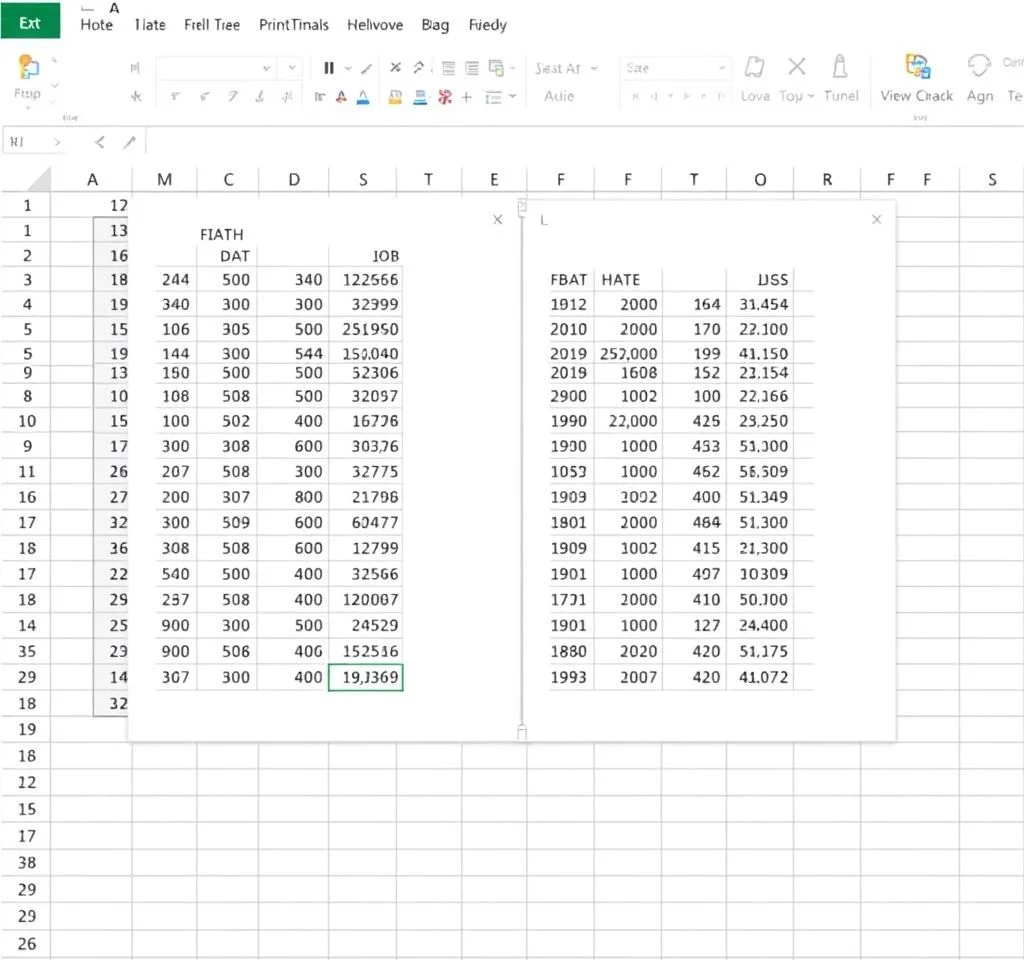The image size is (1024, 960).
Task: Toggle the bold double-bar icon
Action: pos(329,68)
